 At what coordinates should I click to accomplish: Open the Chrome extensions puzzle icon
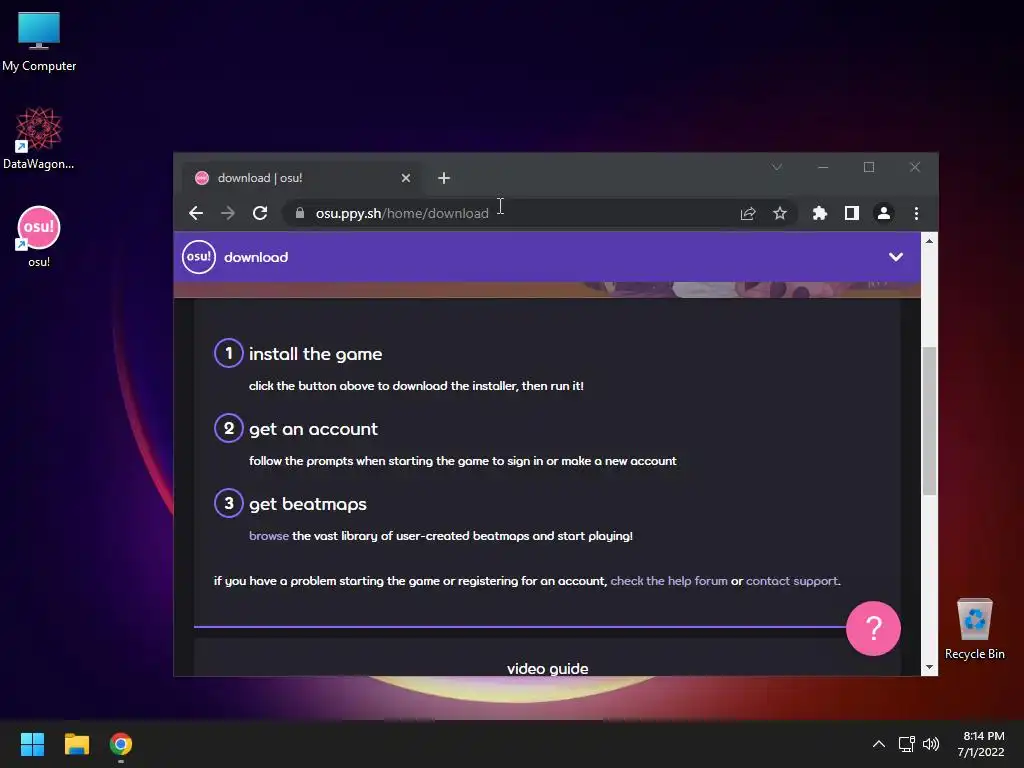pyautogui.click(x=820, y=213)
